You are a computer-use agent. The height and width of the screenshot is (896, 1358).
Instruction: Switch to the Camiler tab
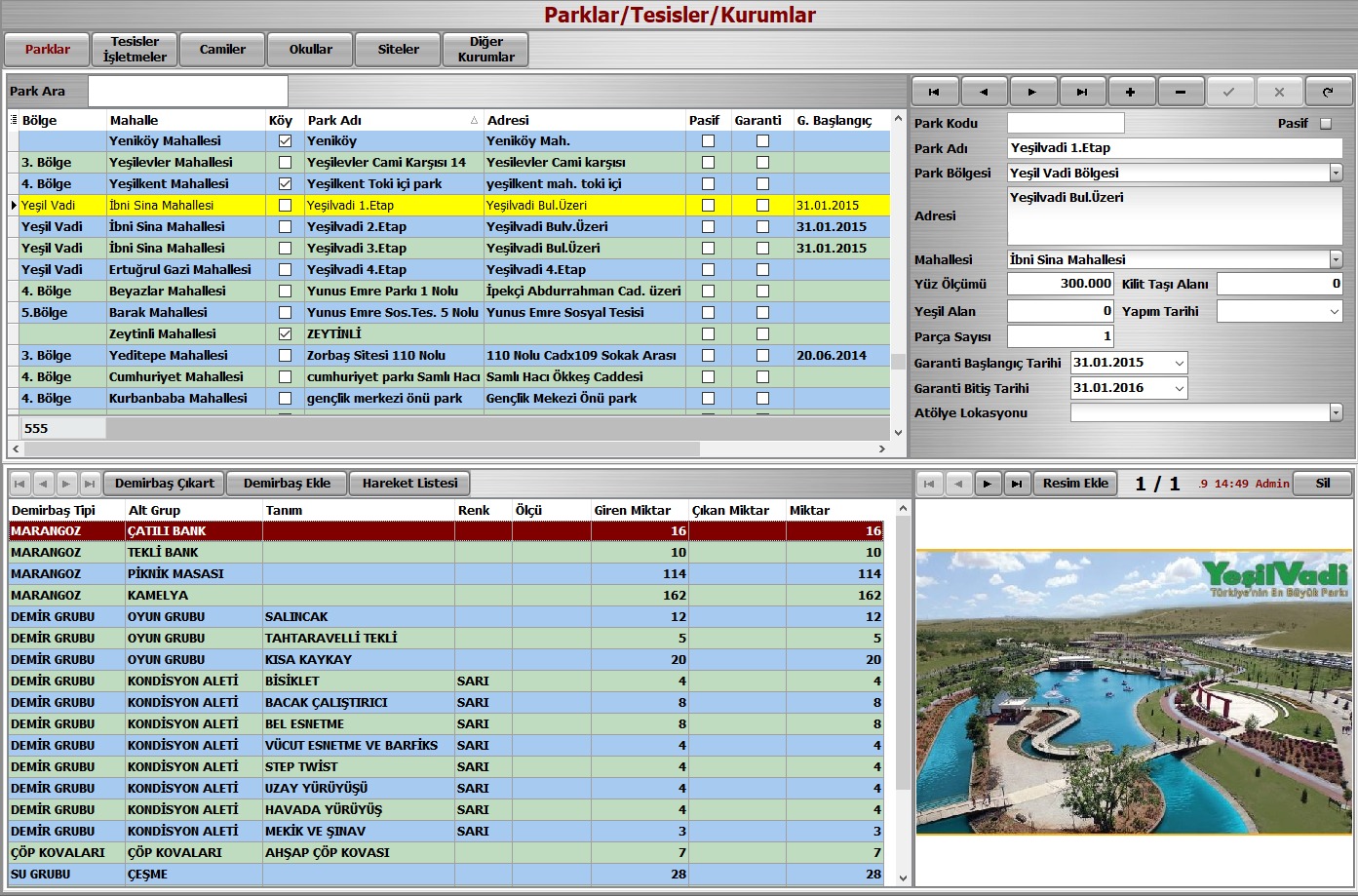(222, 50)
